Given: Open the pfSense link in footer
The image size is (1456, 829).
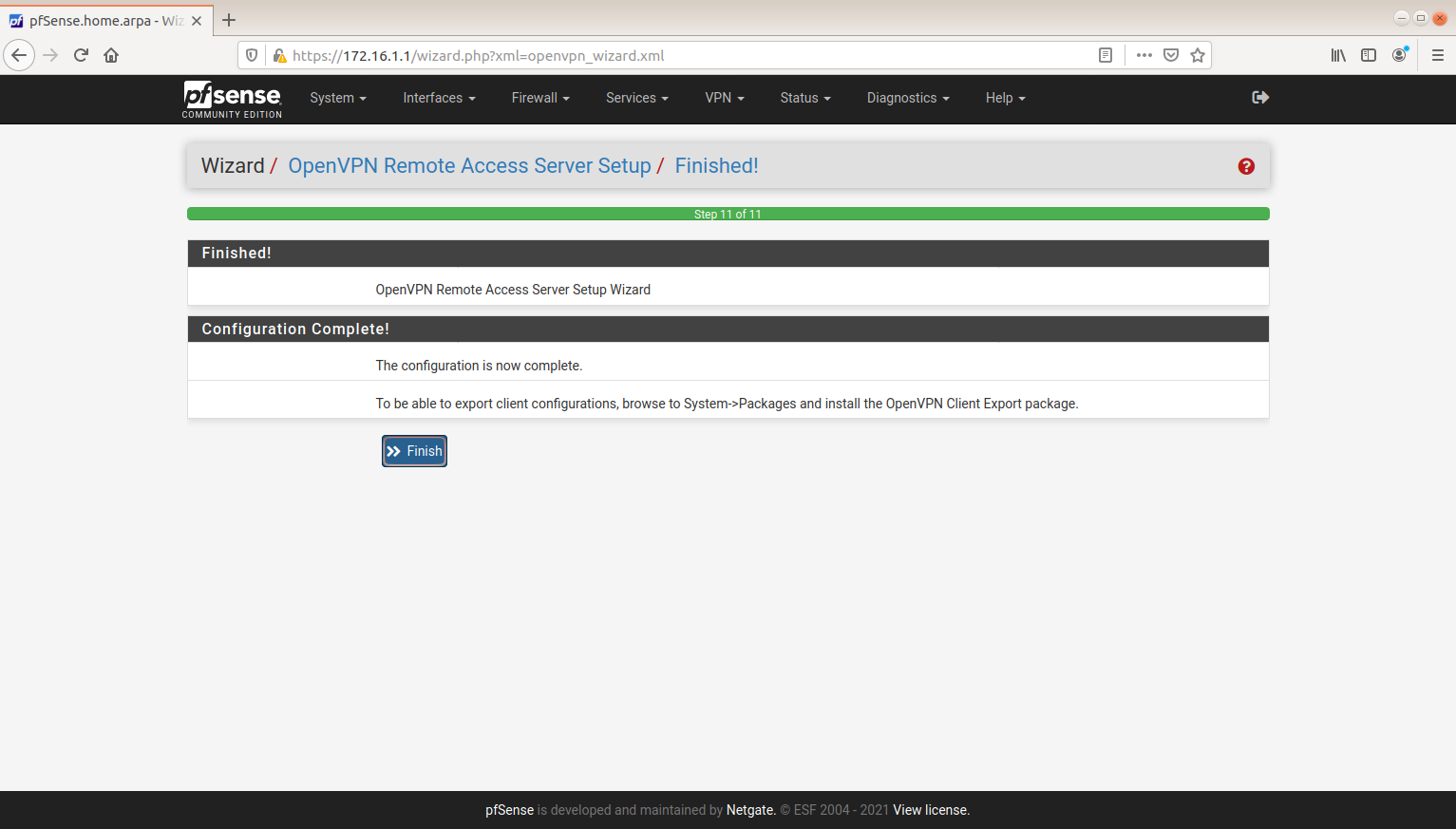Looking at the screenshot, I should pos(509,810).
